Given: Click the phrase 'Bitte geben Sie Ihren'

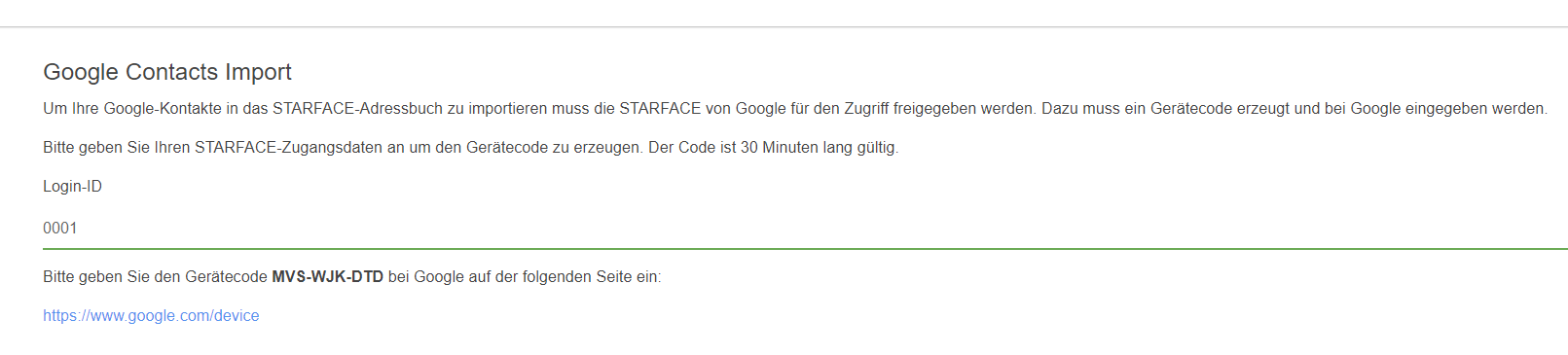Looking at the screenshot, I should [x=117, y=147].
